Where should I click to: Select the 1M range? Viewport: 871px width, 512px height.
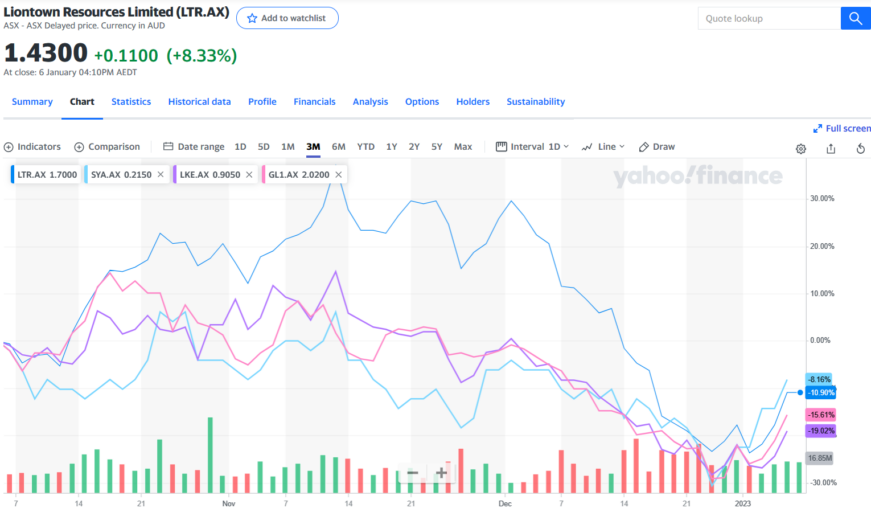[288, 147]
